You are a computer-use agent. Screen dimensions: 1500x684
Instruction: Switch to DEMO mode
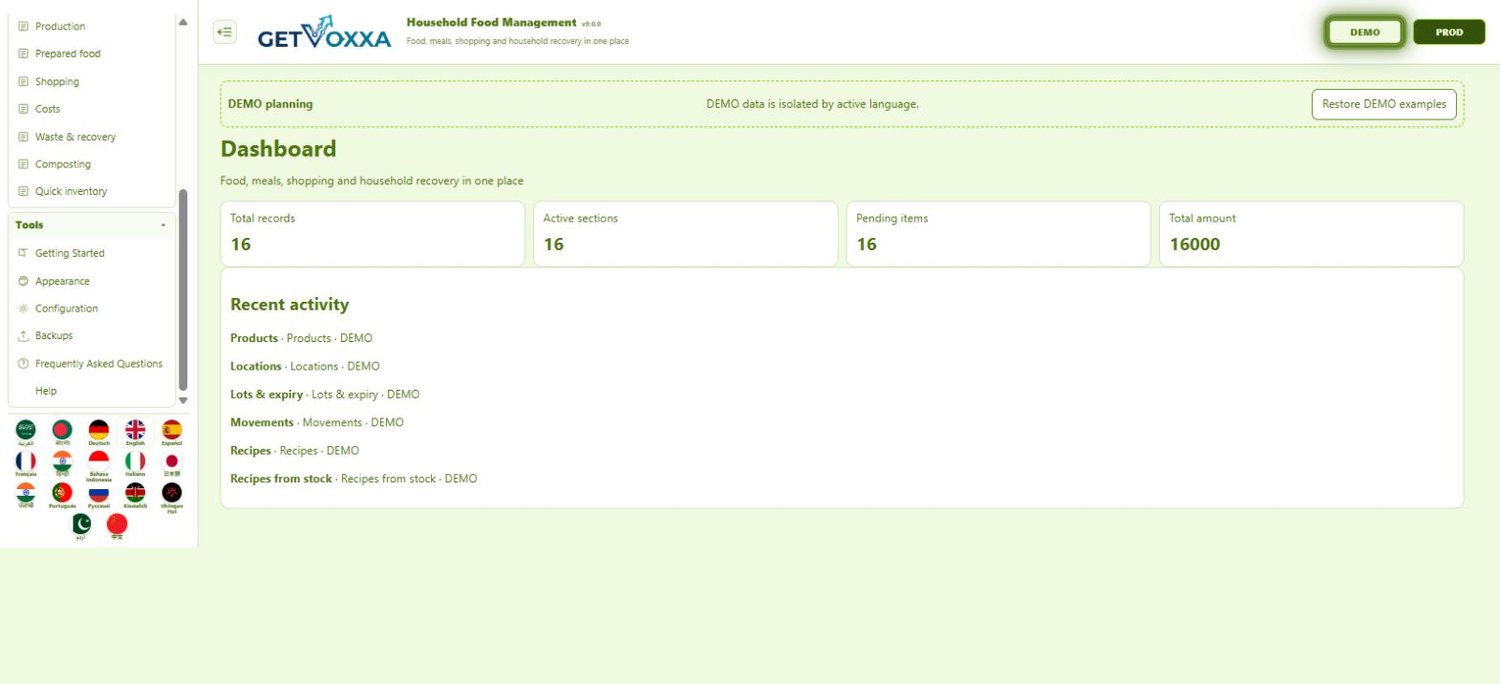[x=1365, y=32]
